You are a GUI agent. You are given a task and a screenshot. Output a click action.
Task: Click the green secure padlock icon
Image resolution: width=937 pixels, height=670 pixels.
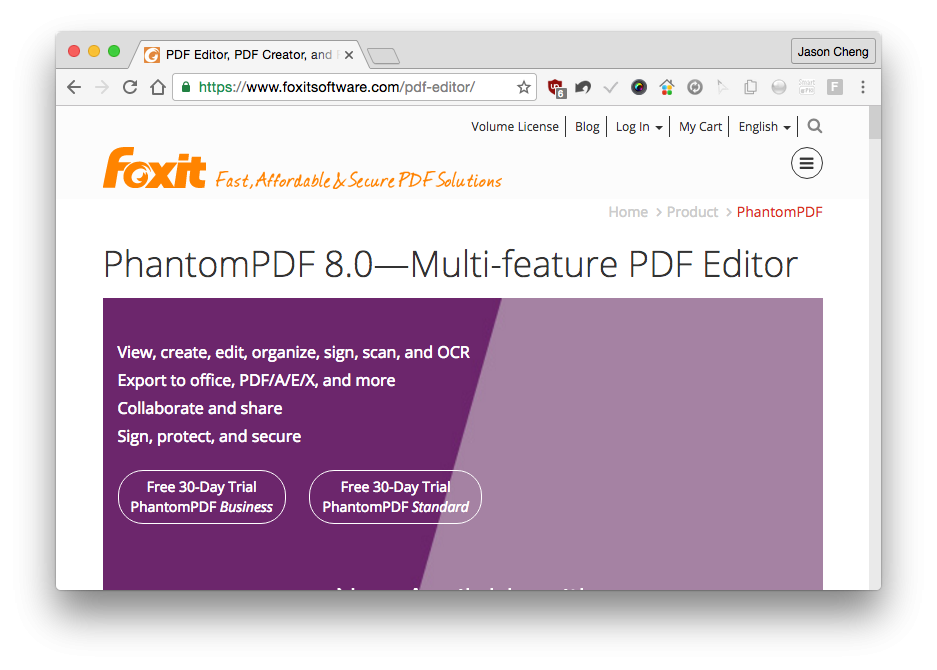click(186, 87)
